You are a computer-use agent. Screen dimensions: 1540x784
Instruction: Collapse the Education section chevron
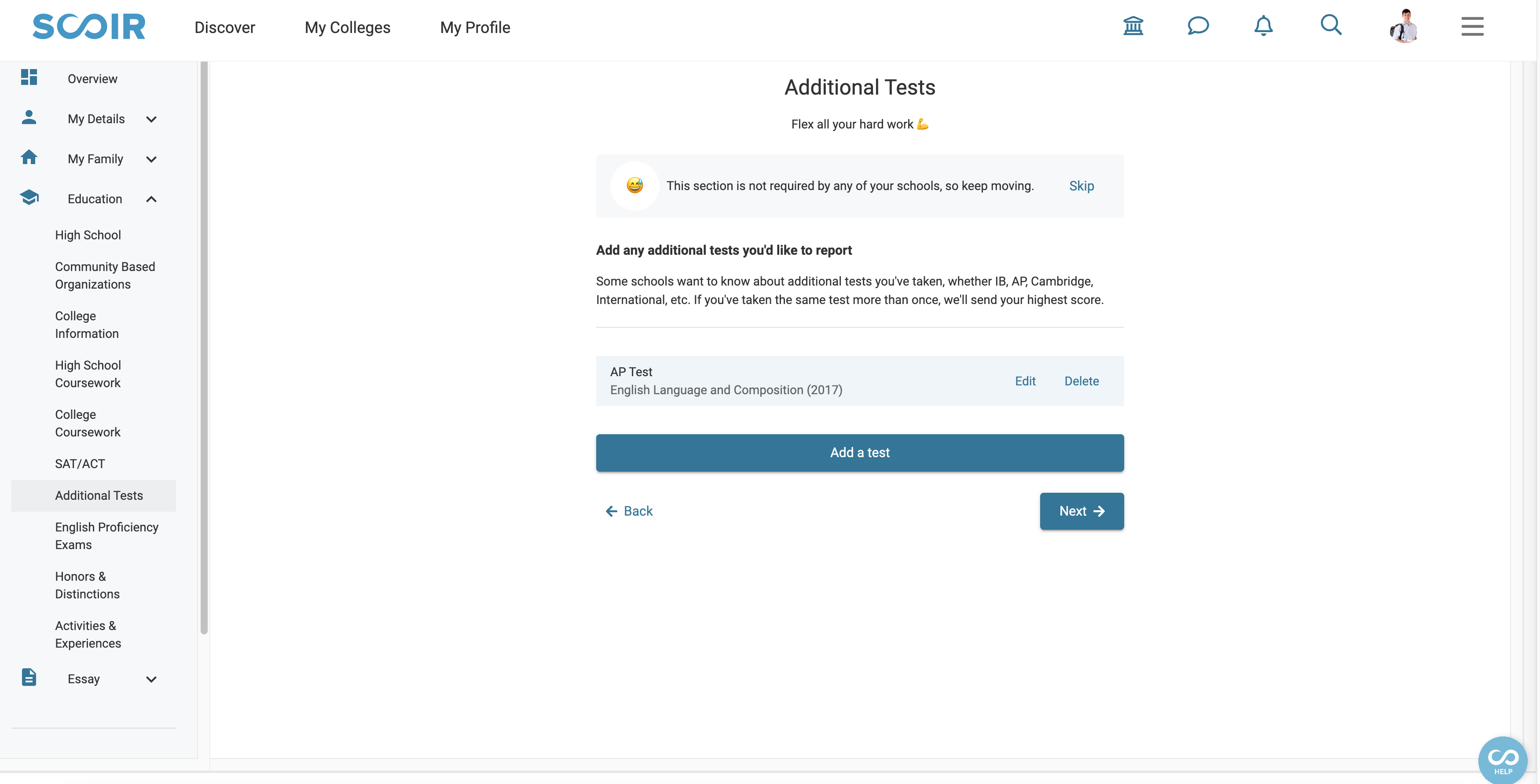point(151,199)
